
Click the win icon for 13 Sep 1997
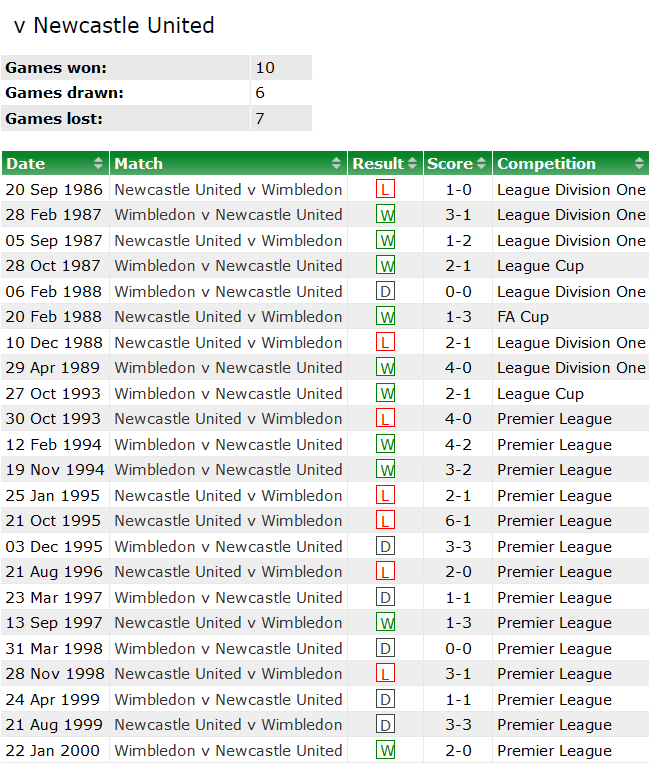click(385, 623)
